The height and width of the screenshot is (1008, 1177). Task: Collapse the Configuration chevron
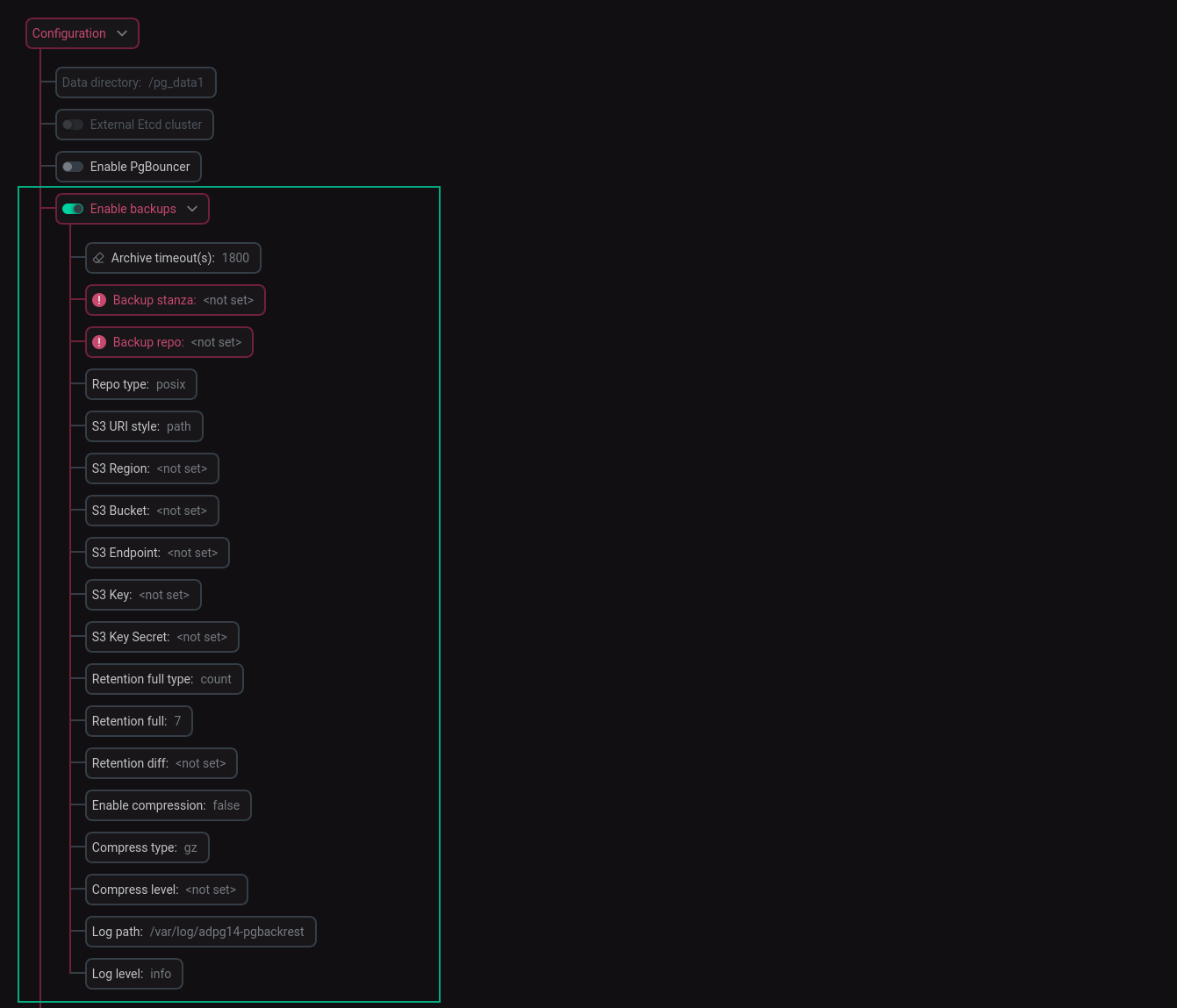point(122,33)
